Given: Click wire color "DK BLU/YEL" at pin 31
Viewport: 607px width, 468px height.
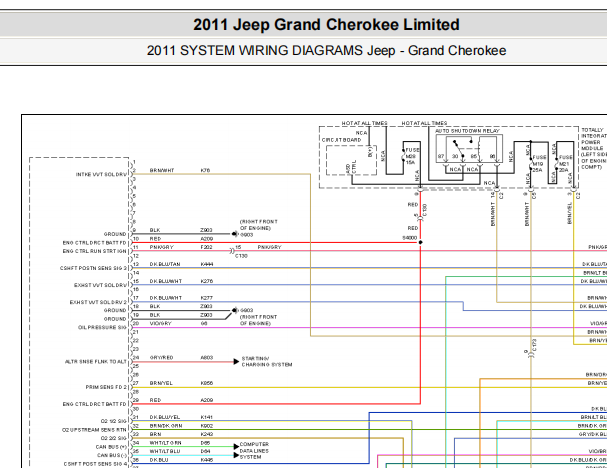Looking at the screenshot, I should [165, 417].
